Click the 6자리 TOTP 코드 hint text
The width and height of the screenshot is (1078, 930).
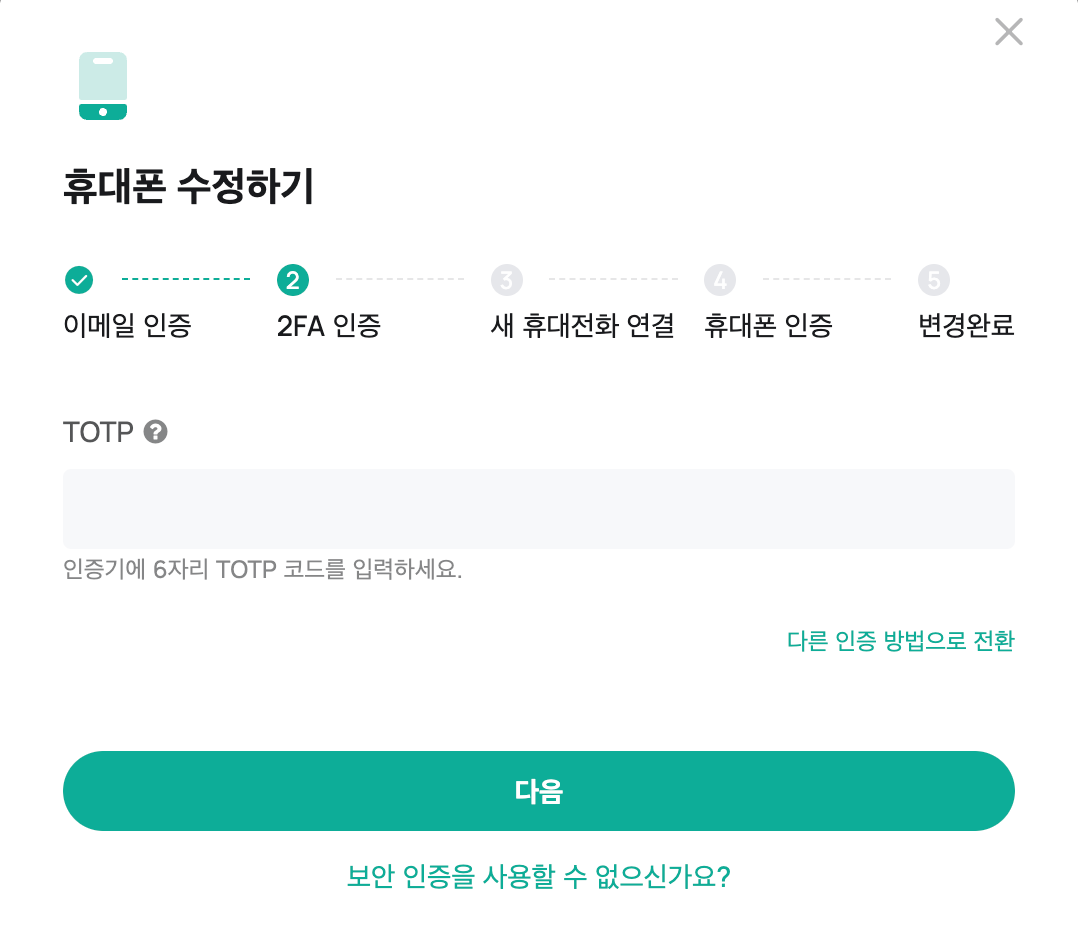click(x=262, y=570)
